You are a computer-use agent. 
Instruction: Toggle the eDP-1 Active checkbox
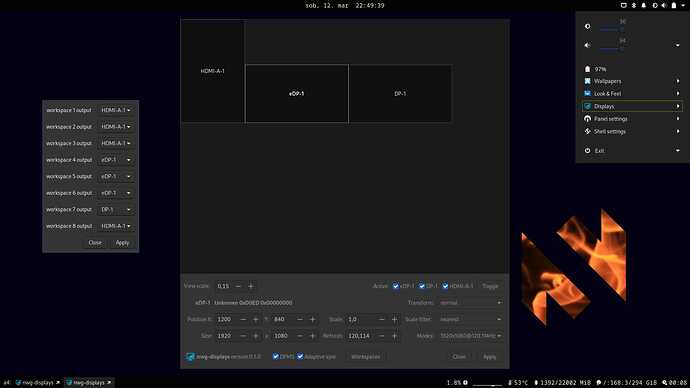tap(396, 286)
